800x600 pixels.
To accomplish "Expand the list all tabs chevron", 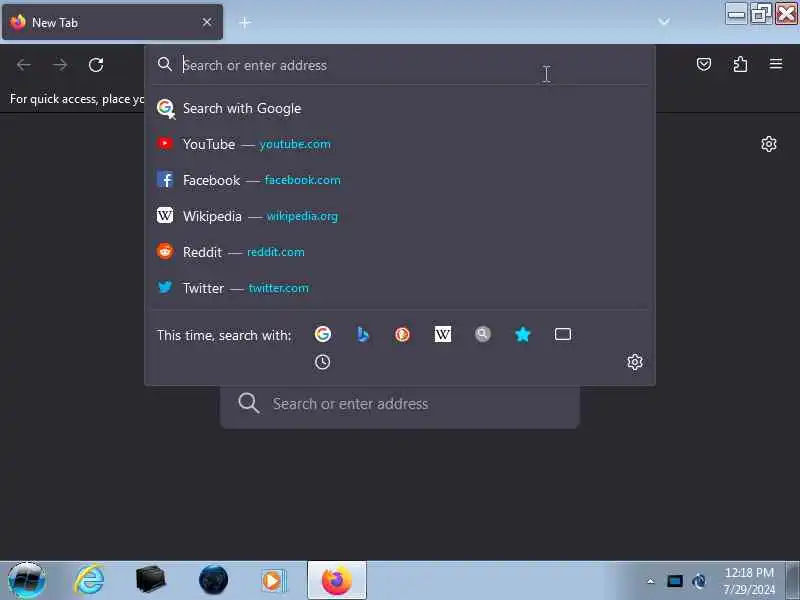I will 663,21.
